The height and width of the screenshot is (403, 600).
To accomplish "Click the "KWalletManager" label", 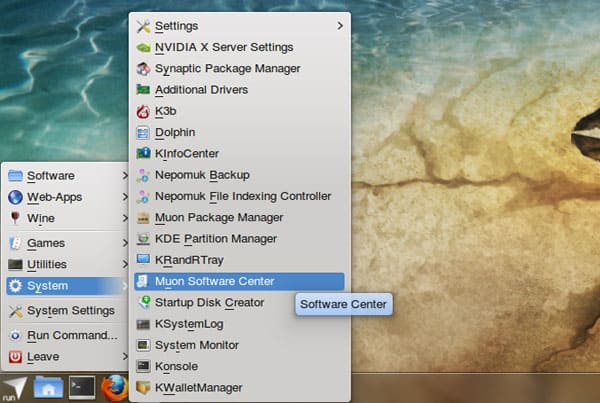I will [x=199, y=388].
